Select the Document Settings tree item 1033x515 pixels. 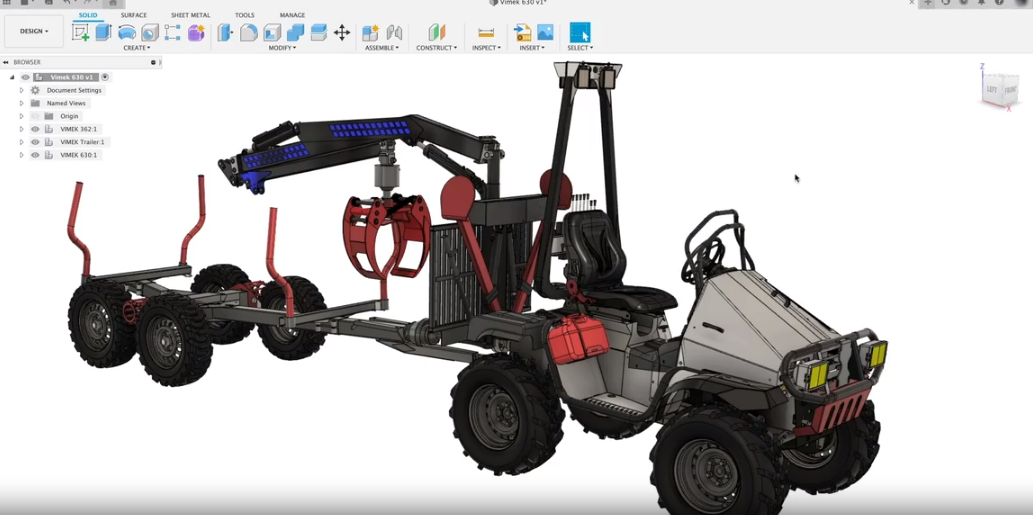click(74, 90)
